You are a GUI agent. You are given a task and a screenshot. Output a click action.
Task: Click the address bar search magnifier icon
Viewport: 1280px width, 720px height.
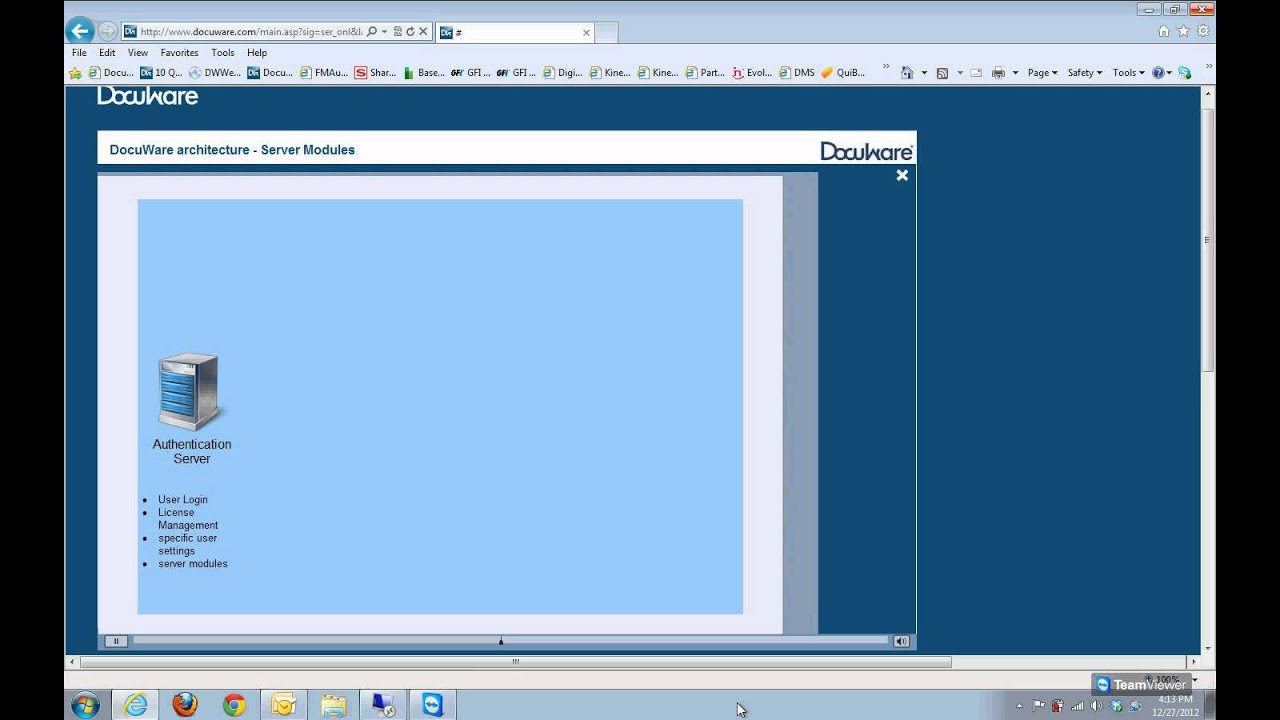click(372, 32)
